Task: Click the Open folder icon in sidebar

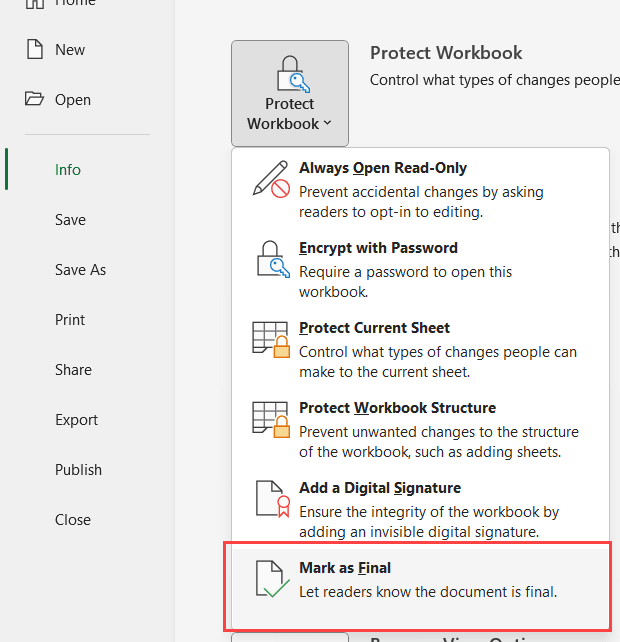Action: (x=35, y=99)
